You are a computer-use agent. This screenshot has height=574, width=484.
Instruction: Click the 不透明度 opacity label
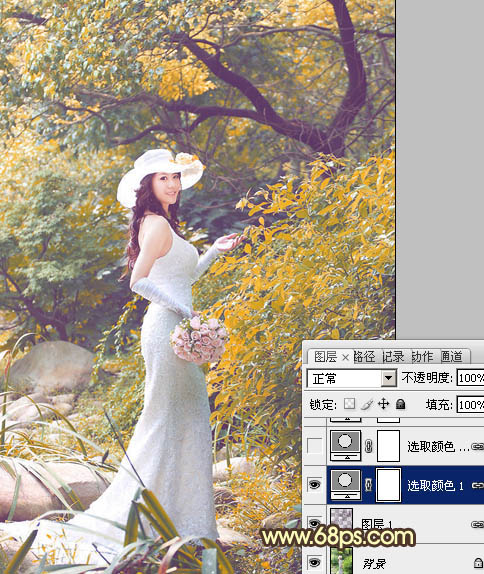[x=427, y=378]
